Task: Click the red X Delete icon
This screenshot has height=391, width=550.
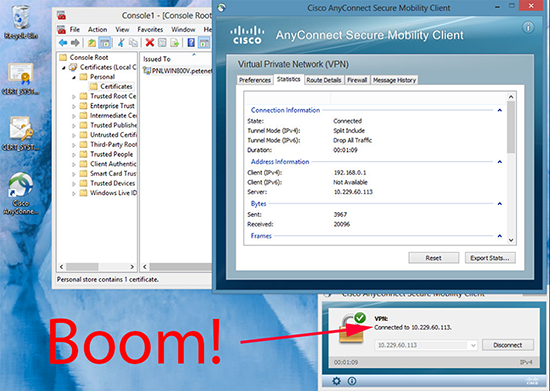Action: click(150, 43)
